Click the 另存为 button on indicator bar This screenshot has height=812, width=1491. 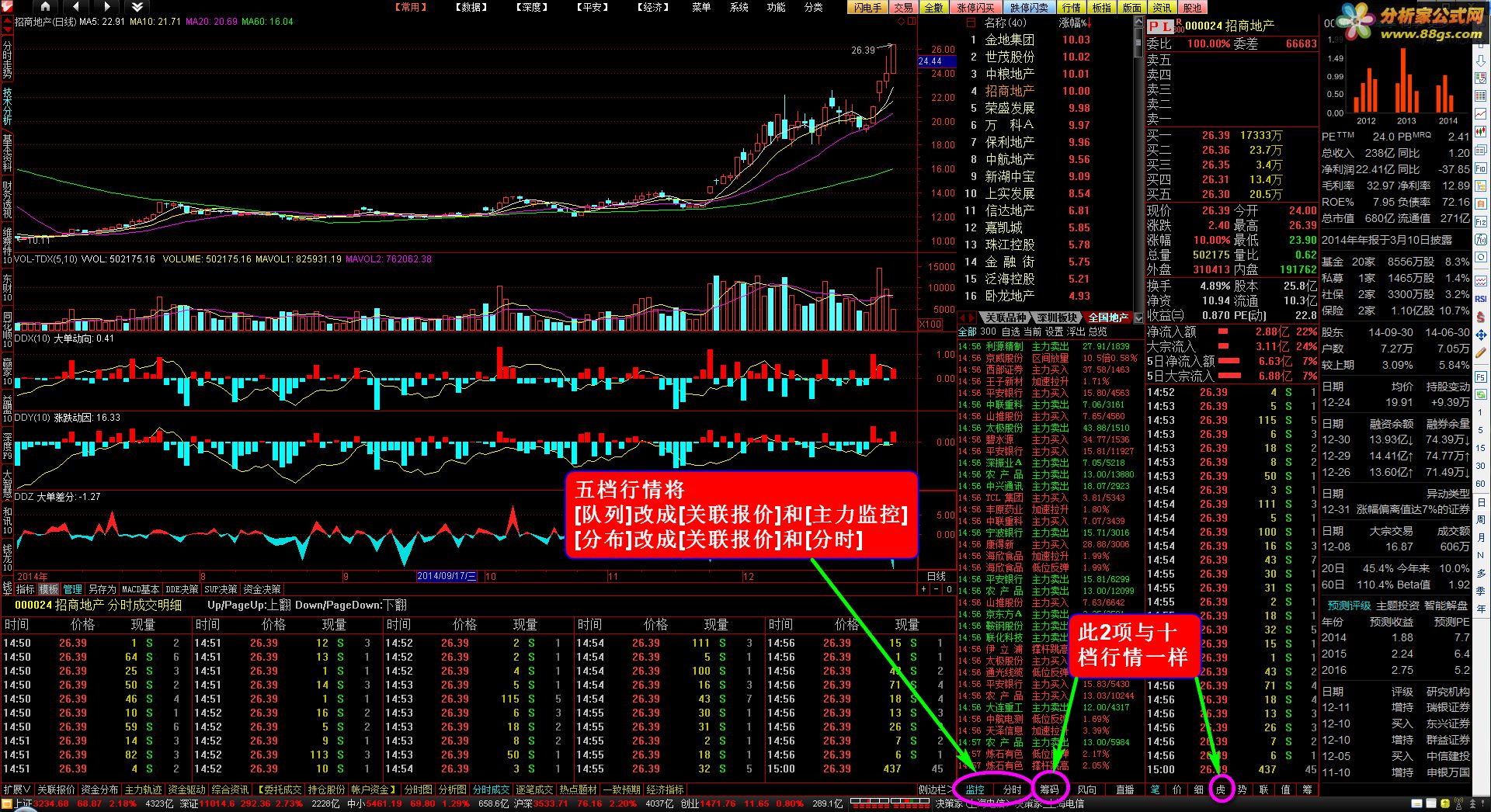click(102, 589)
